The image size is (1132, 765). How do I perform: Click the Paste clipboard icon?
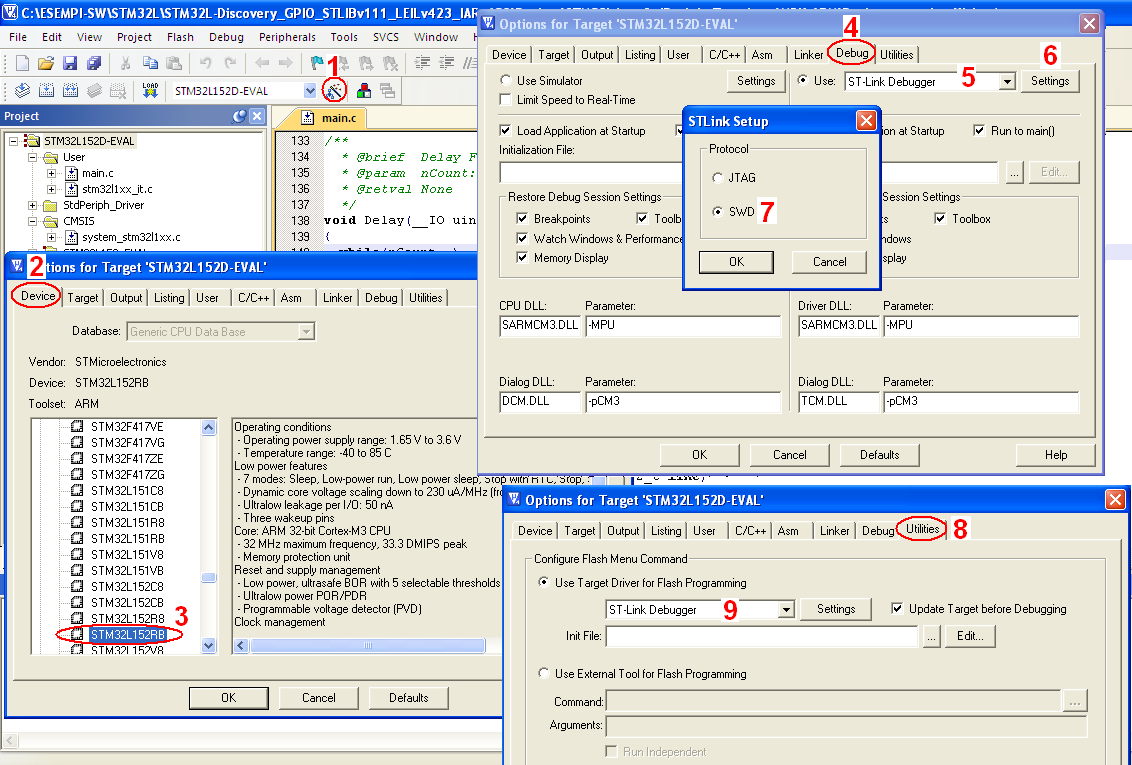[173, 63]
